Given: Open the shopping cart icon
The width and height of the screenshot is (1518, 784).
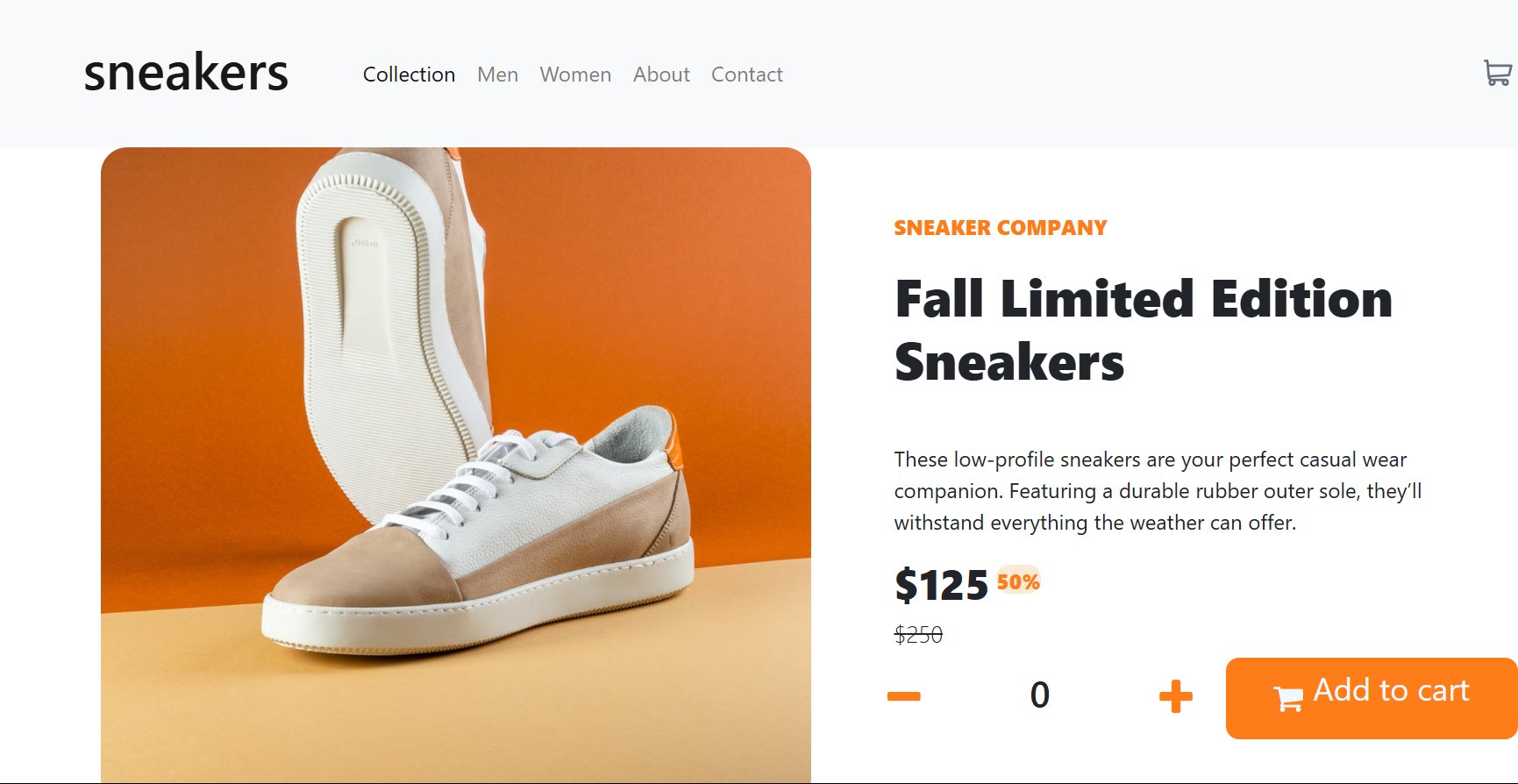Looking at the screenshot, I should pos(1498,74).
